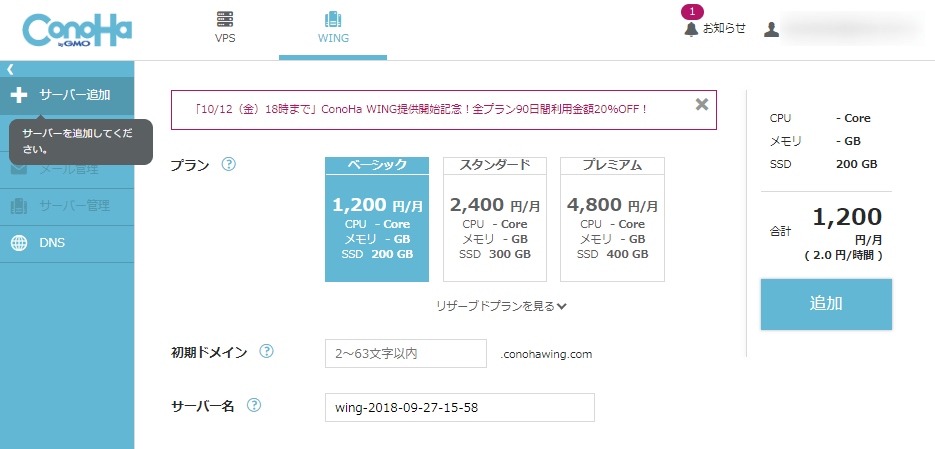Image resolution: width=935 pixels, height=449 pixels.
Task: Click the SSD 200 GB summary row
Action: 823,165
